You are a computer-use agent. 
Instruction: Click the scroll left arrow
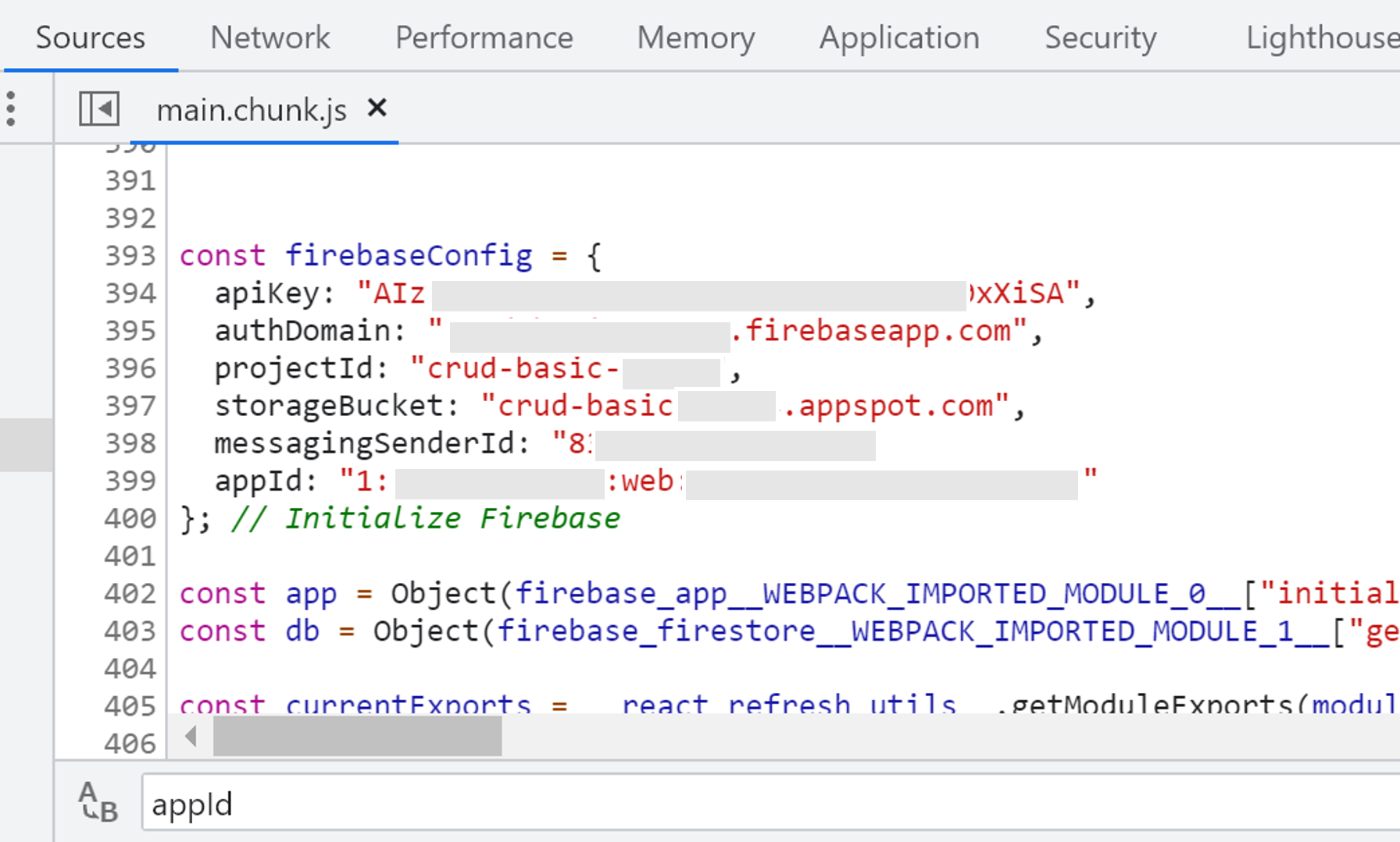(x=191, y=737)
